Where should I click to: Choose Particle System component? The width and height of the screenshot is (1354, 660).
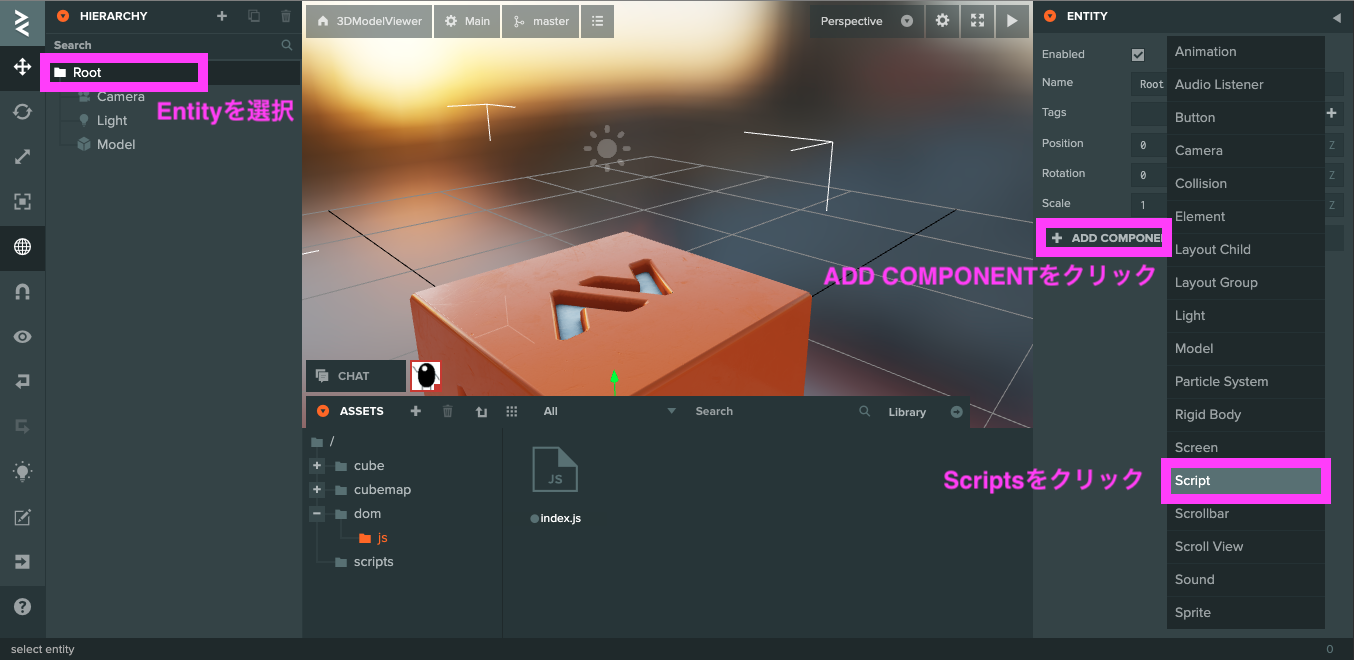click(1246, 382)
